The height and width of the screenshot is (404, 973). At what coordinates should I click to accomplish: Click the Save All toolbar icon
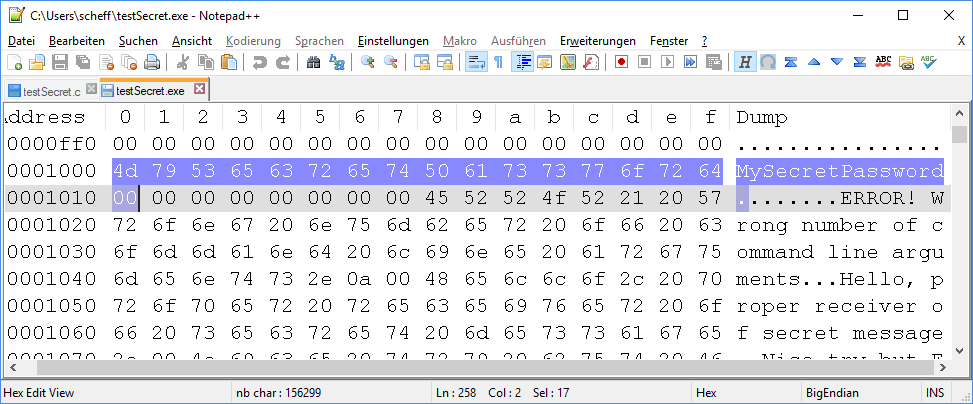pos(83,62)
